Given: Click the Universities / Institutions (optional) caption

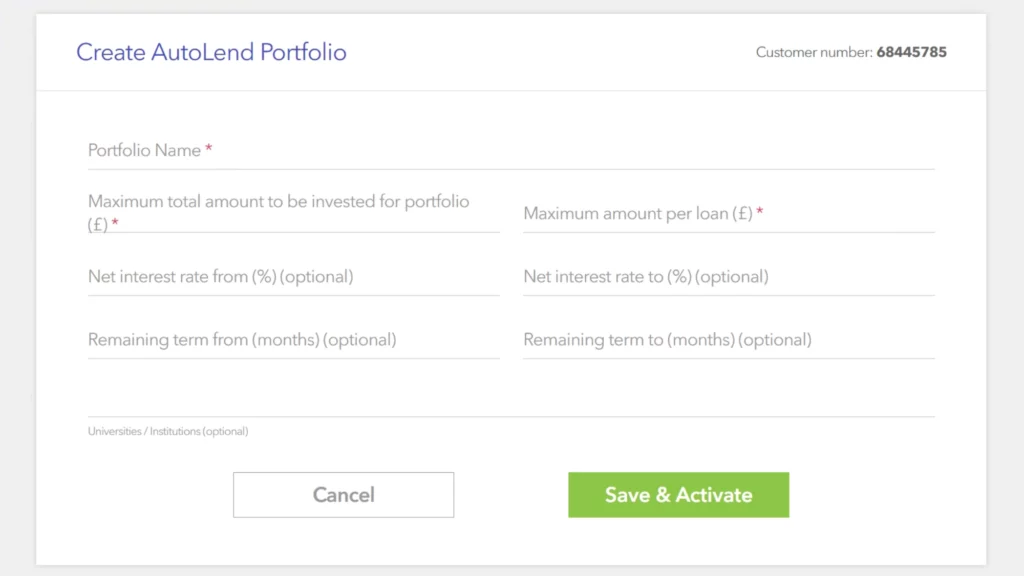Looking at the screenshot, I should pos(168,431).
